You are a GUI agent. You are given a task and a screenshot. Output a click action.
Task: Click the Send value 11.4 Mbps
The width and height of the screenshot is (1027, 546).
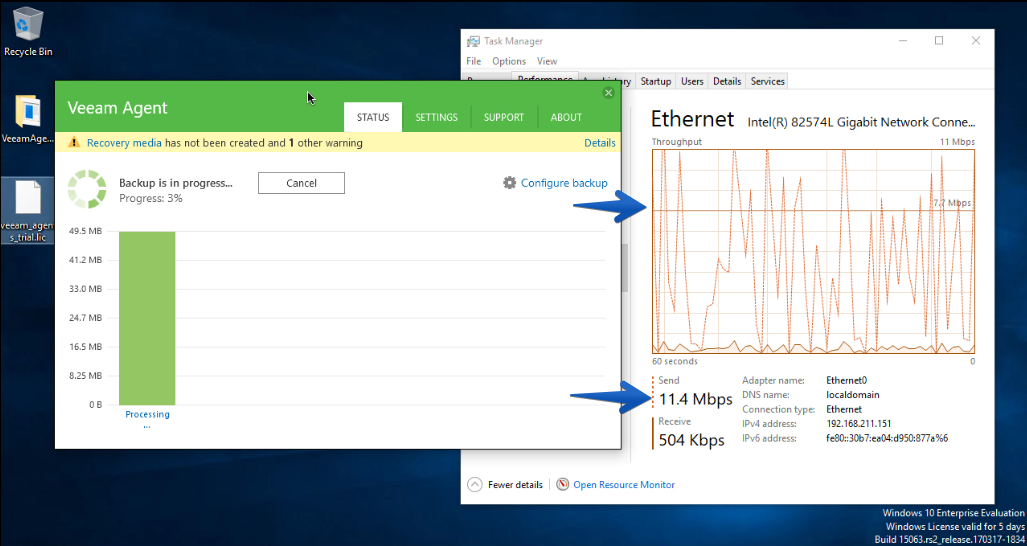click(x=696, y=399)
